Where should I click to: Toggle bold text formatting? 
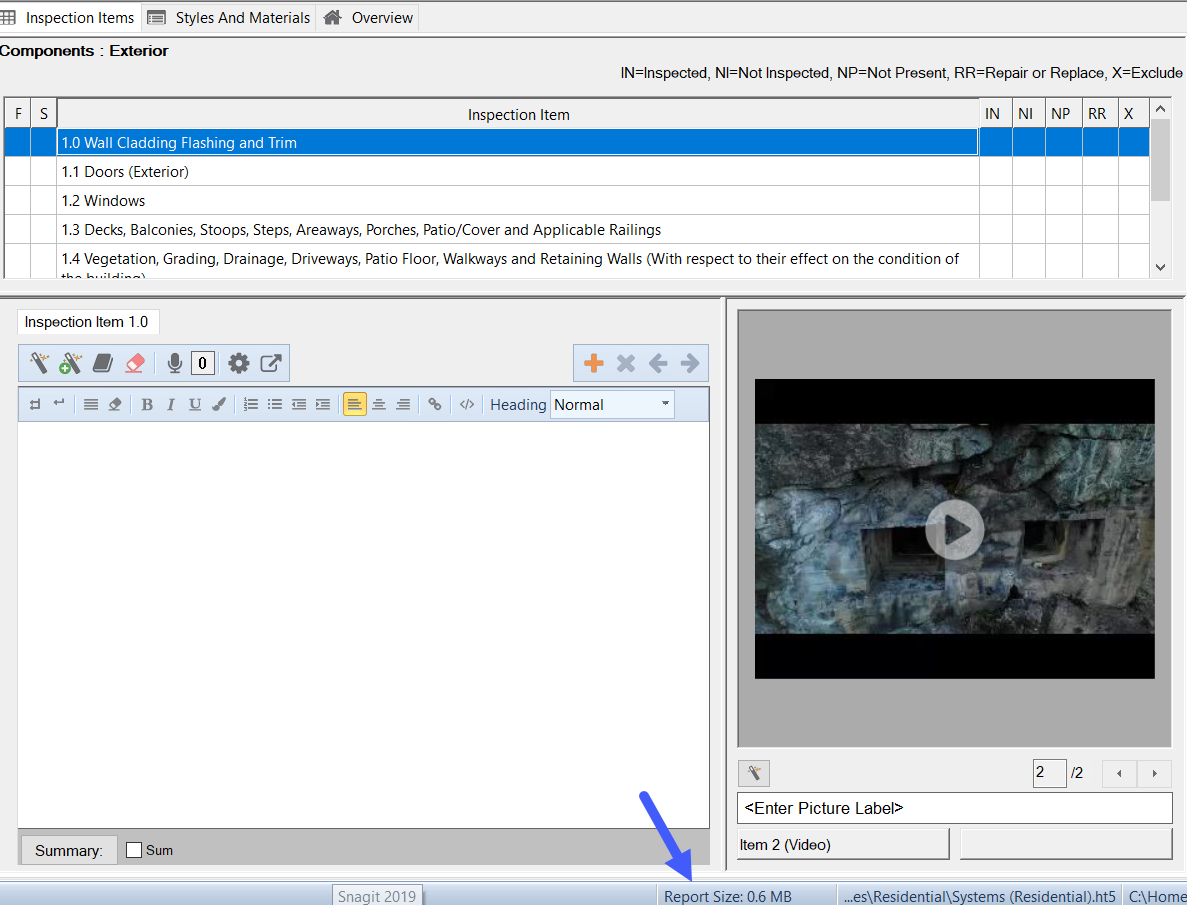(x=147, y=405)
